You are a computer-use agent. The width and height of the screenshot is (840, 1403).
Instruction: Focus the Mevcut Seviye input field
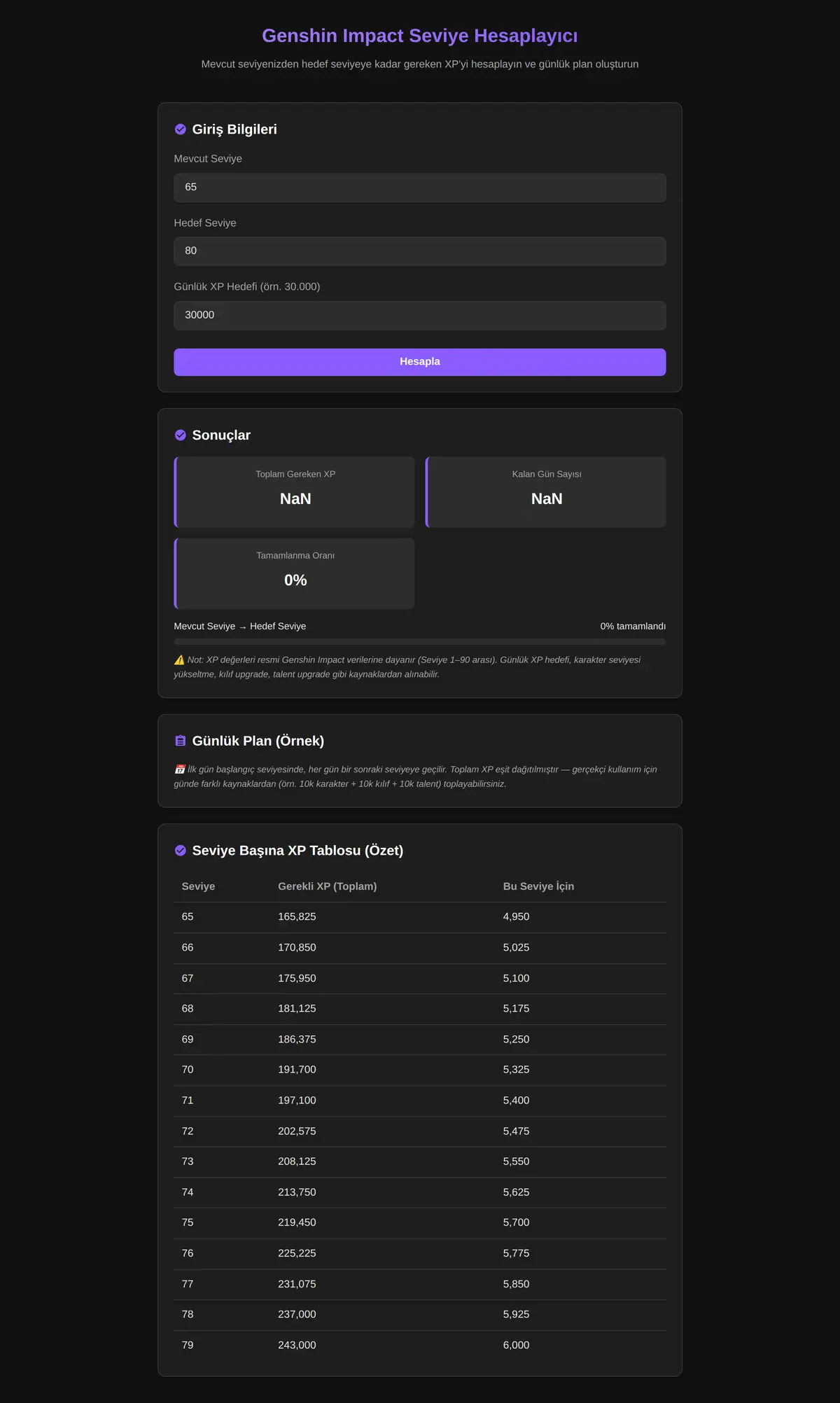(420, 188)
